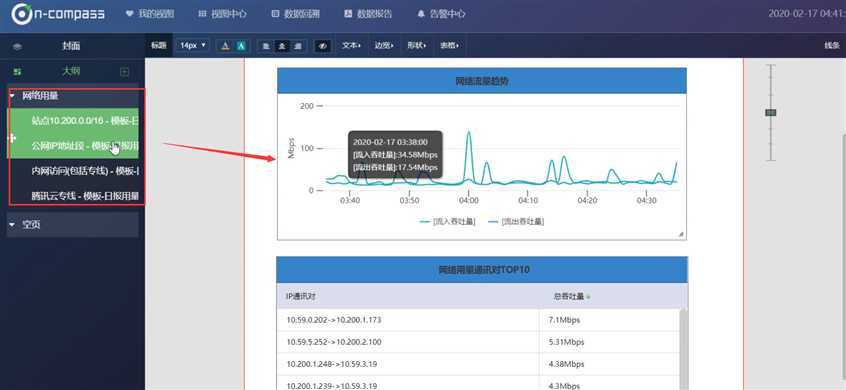Click the 5.31Mbps value cell
Image resolution: width=846 pixels, height=390 pixels.
click(x=566, y=342)
